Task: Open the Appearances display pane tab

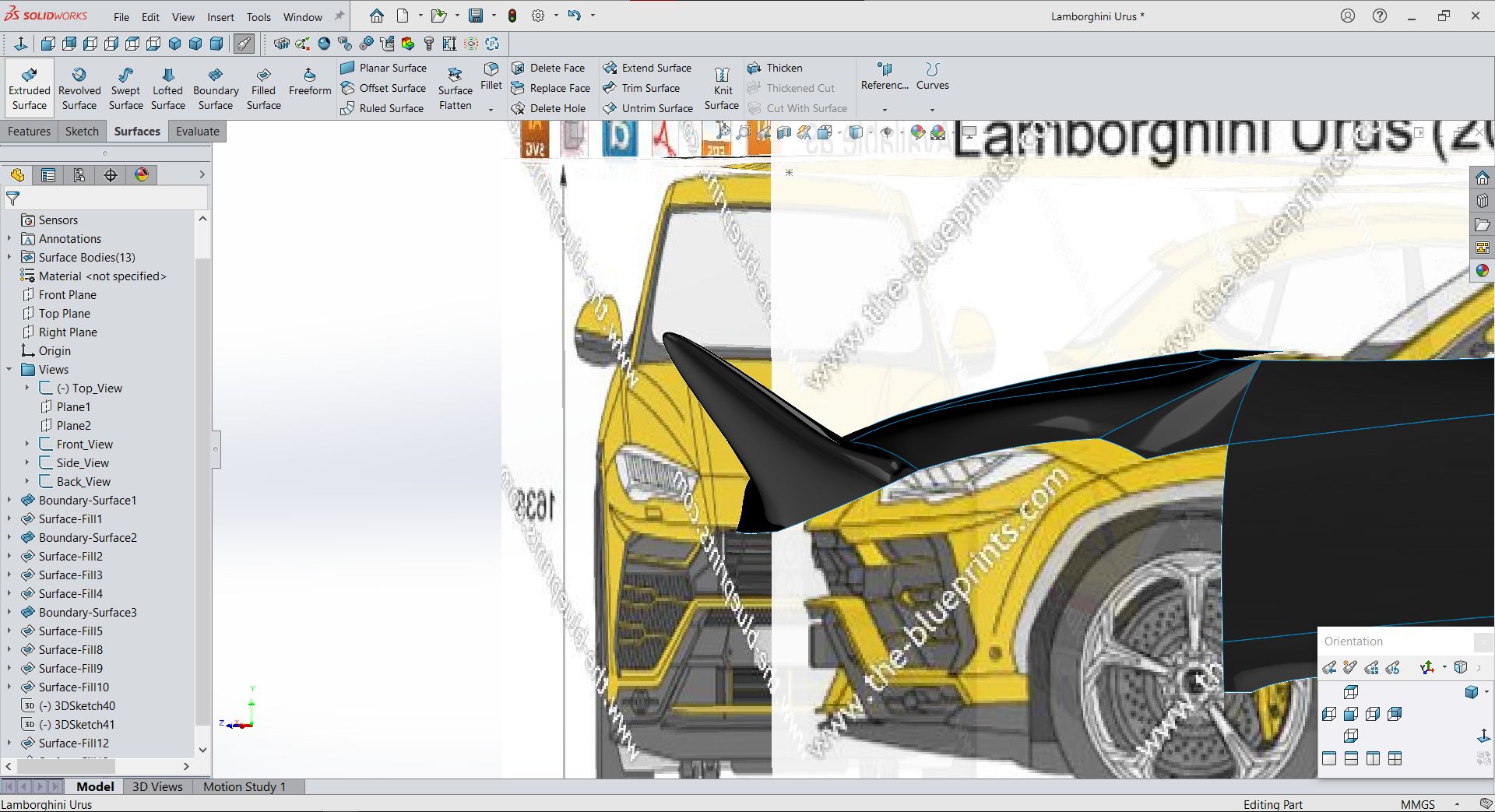Action: 141,174
